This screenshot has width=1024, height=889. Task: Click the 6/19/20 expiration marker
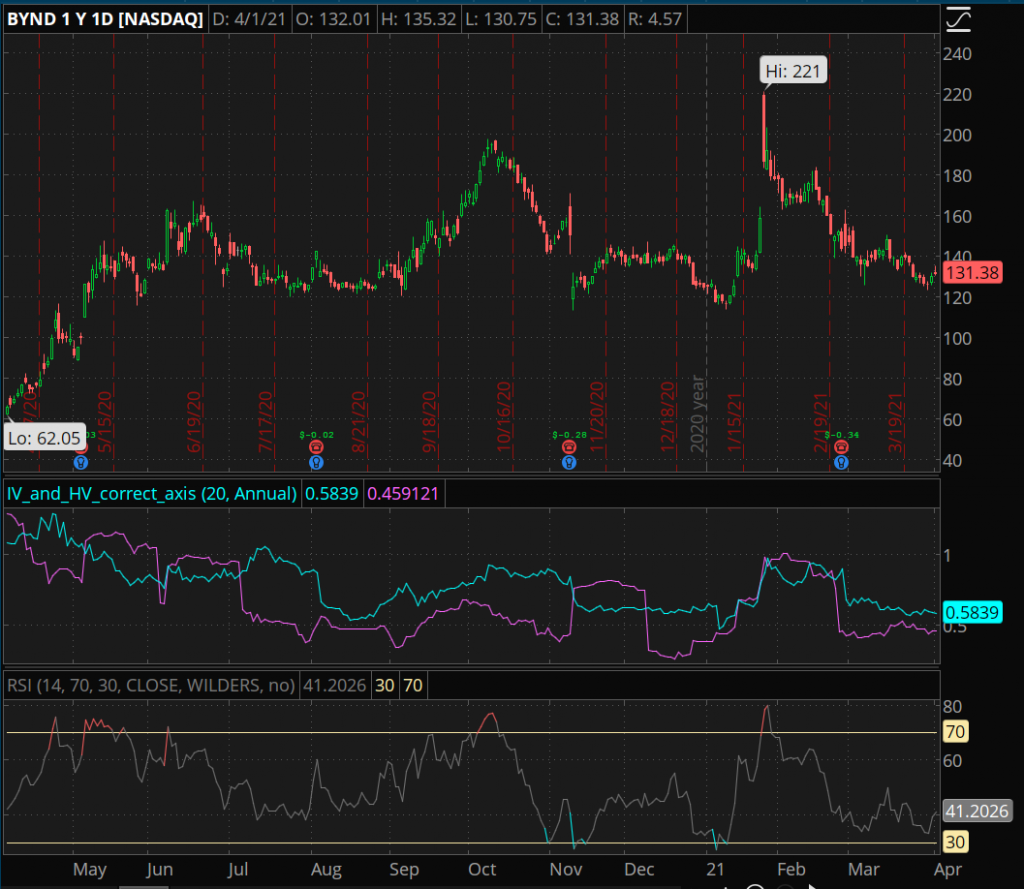[194, 422]
